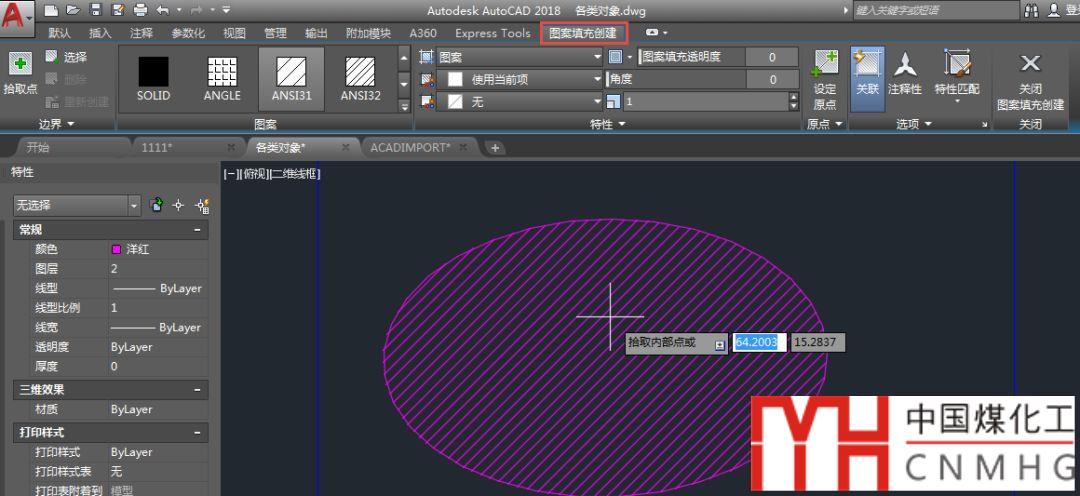Toggle the 关联 associative hatch option
Screen dimensions: 1080x496
tap(867, 66)
